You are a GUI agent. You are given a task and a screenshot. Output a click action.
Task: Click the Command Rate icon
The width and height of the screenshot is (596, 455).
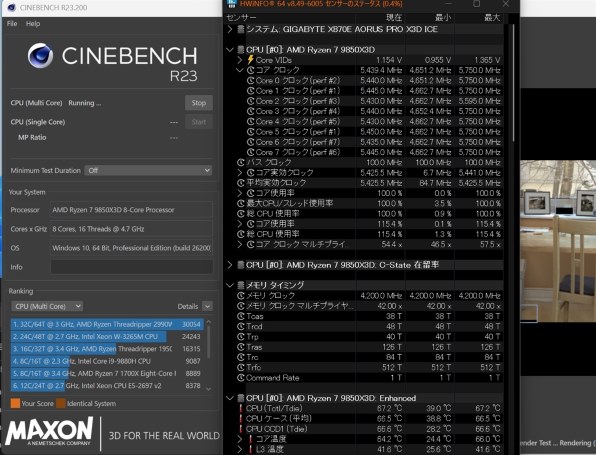(241, 378)
